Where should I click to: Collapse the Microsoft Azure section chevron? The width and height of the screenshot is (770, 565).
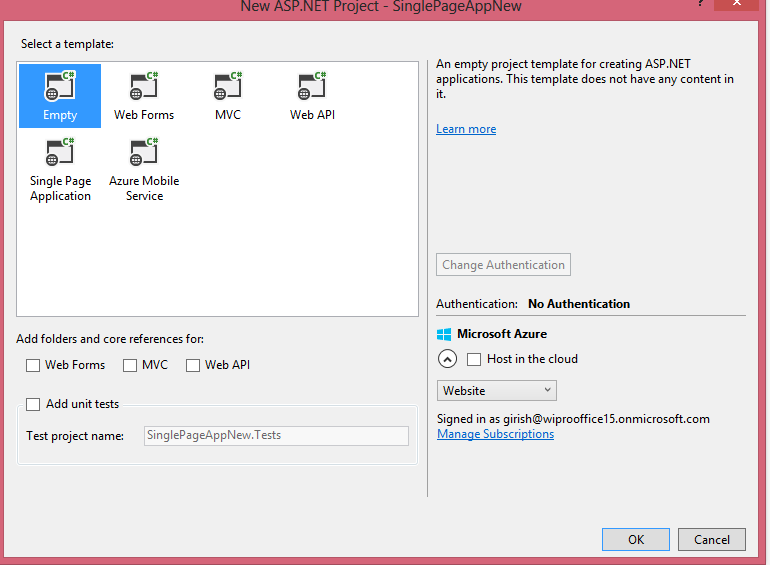click(x=447, y=359)
